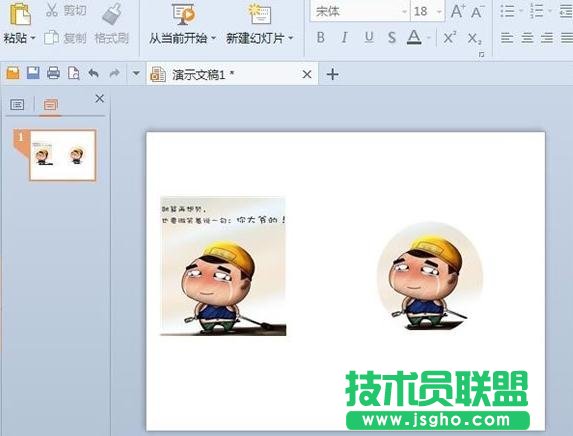Click the New Slide (新建幻灯片) icon
573x436 pixels.
pos(260,15)
